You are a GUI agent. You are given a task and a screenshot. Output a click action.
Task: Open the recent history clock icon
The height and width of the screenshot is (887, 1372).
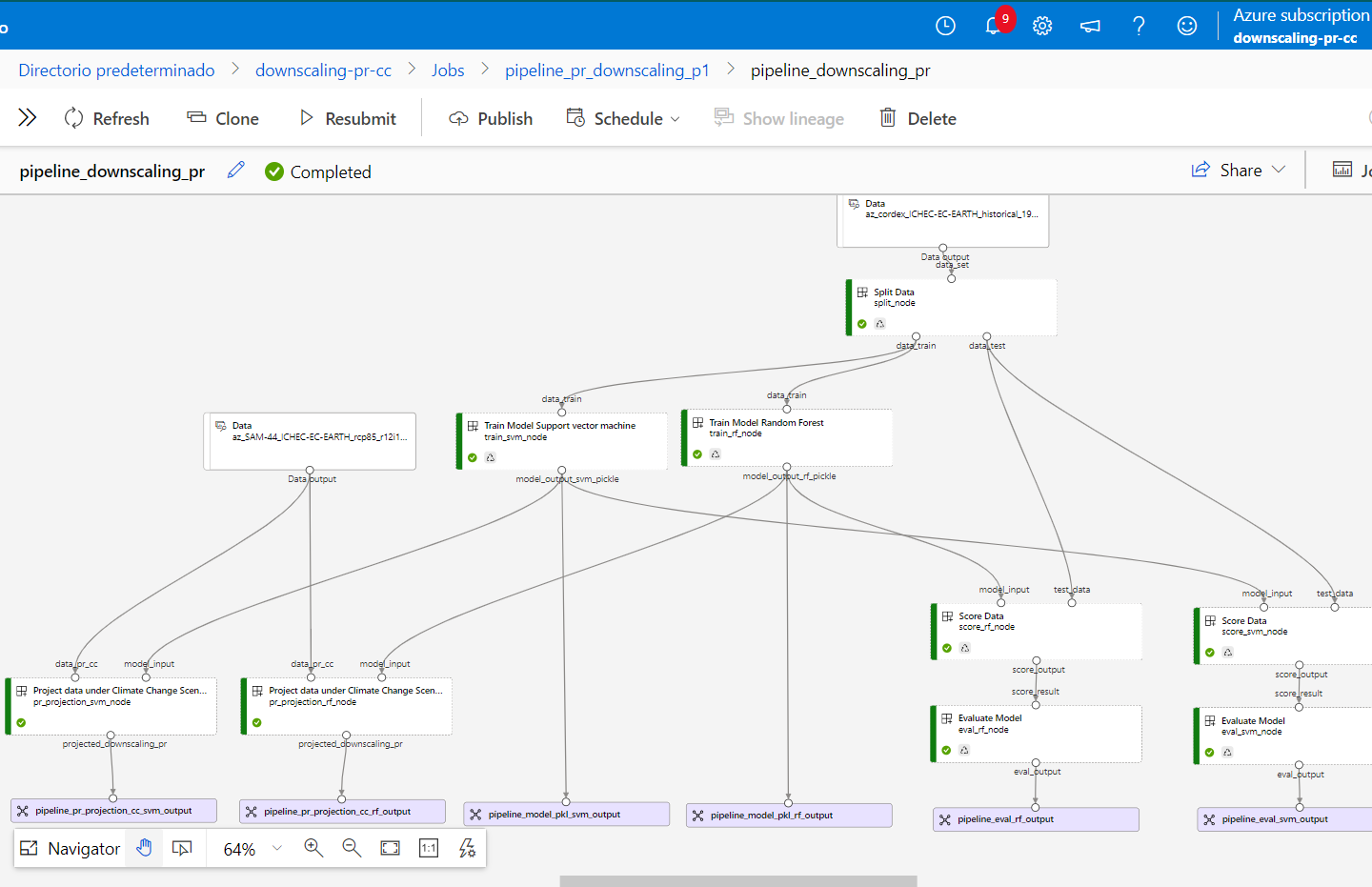click(945, 26)
